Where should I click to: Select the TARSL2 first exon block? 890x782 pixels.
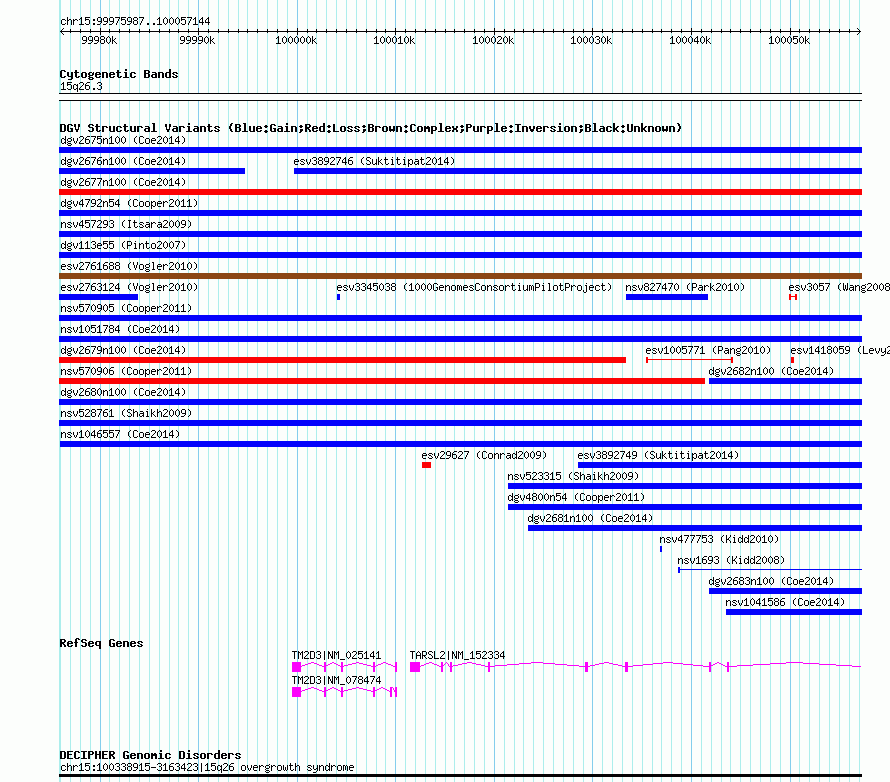[415, 667]
